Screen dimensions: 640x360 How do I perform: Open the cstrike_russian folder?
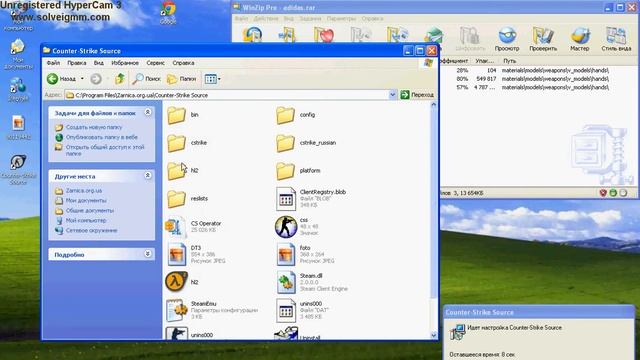click(285, 143)
